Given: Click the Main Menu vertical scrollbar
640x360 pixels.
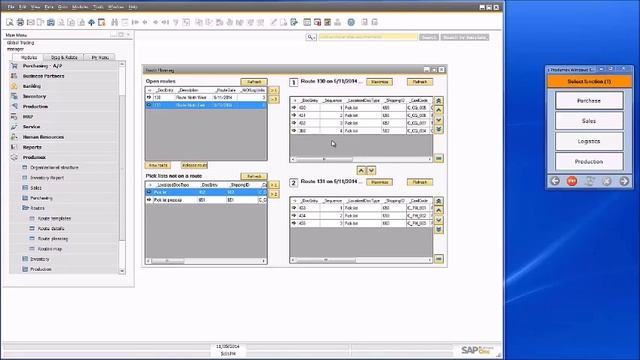Looking at the screenshot, I should pyautogui.click(x=122, y=167).
